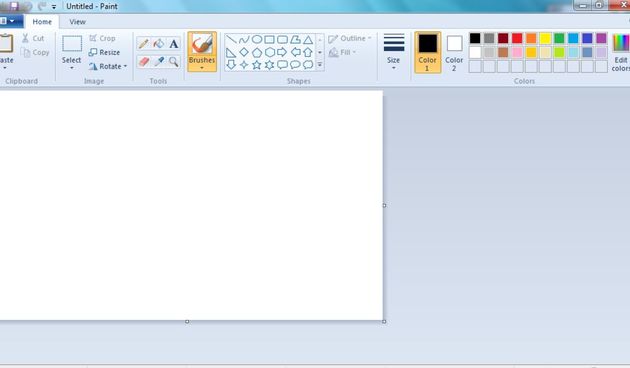Click the white drawing canvas
This screenshot has width=630, height=368.
click(191, 205)
